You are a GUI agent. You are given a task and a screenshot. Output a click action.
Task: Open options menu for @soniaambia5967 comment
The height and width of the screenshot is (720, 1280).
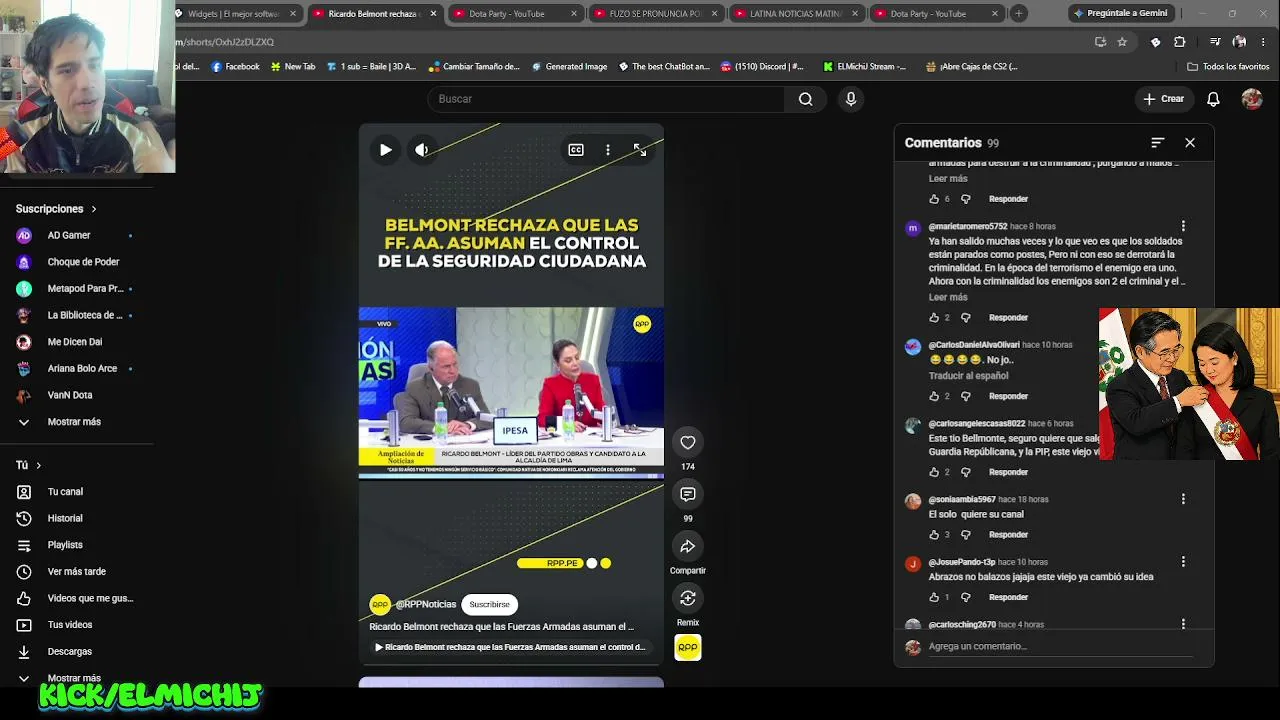[x=1183, y=499]
